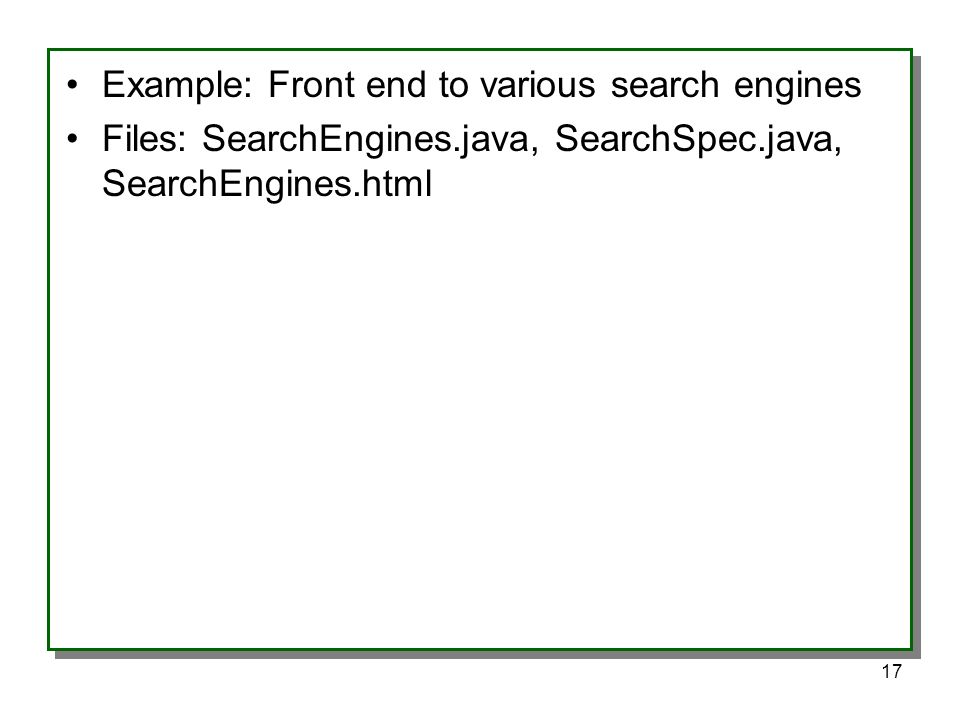Click the word 'search' in first bullet
The height and width of the screenshot is (720, 960).
pos(665,85)
